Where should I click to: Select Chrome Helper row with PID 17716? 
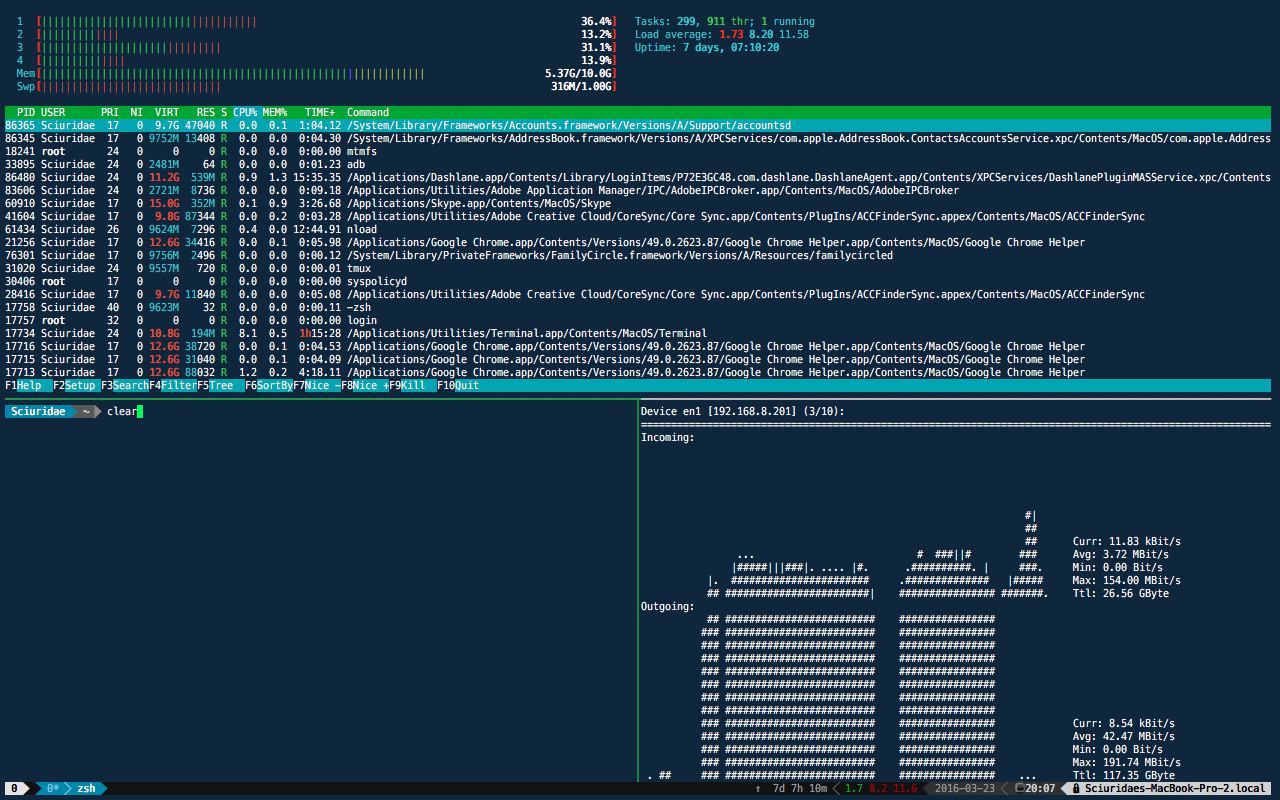click(638, 346)
